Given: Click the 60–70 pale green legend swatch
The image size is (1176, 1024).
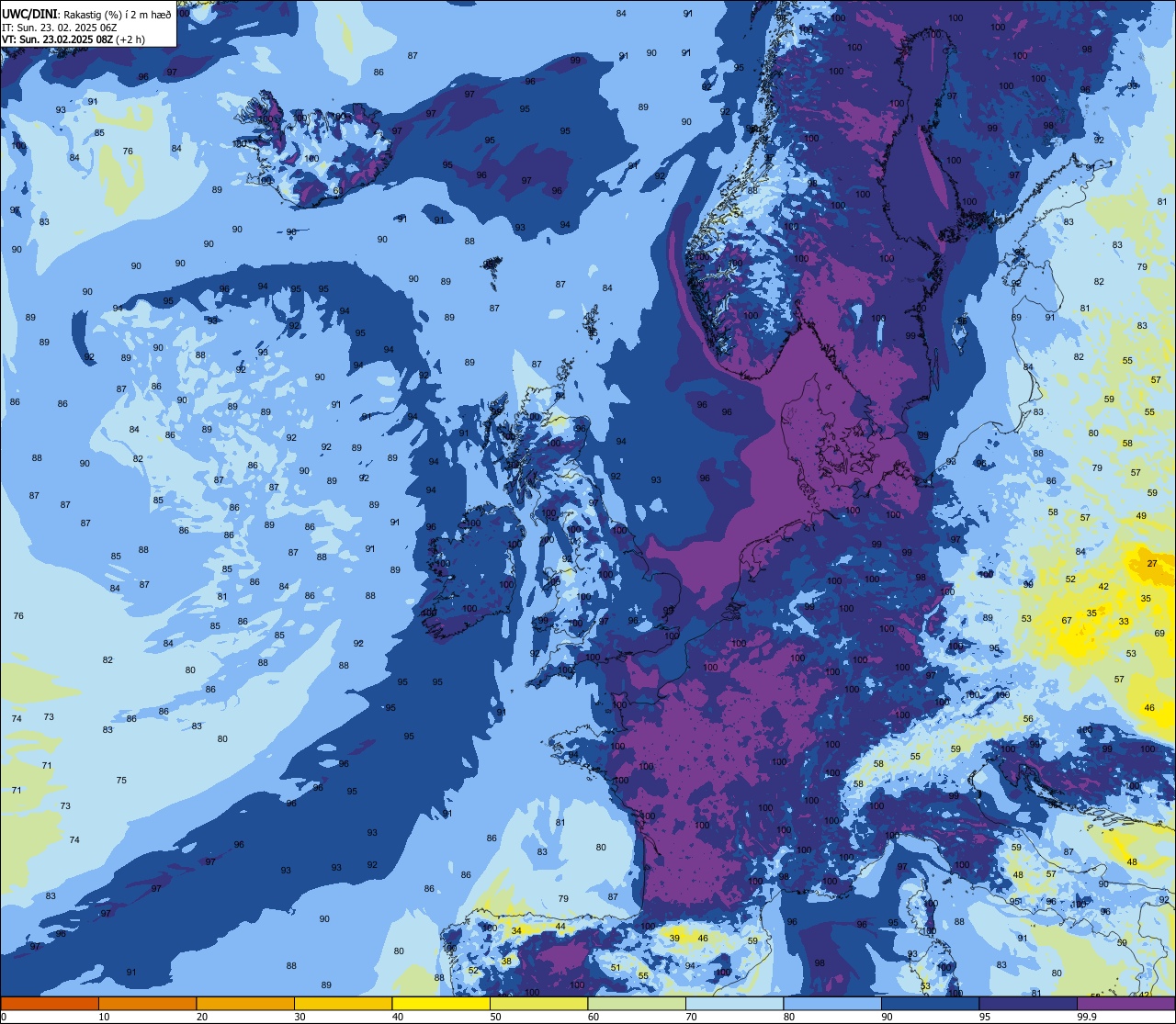Looking at the screenshot, I should point(637,1003).
